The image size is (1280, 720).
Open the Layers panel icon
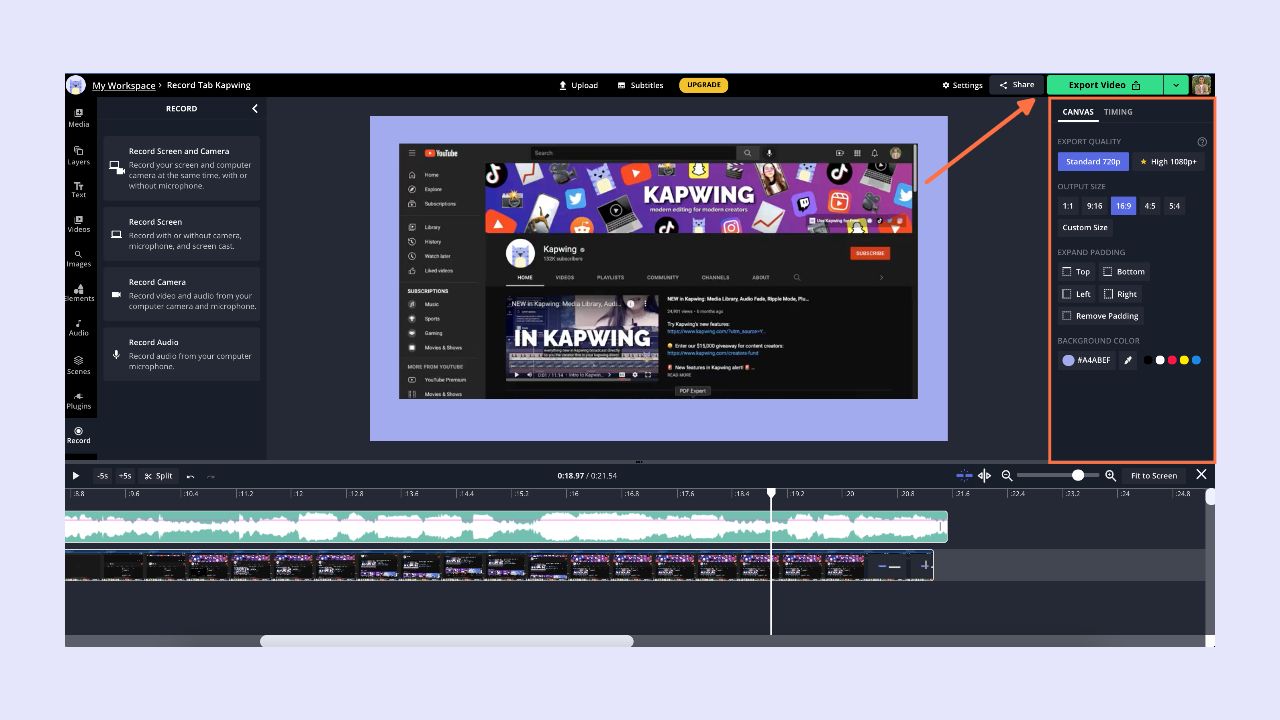click(x=79, y=154)
